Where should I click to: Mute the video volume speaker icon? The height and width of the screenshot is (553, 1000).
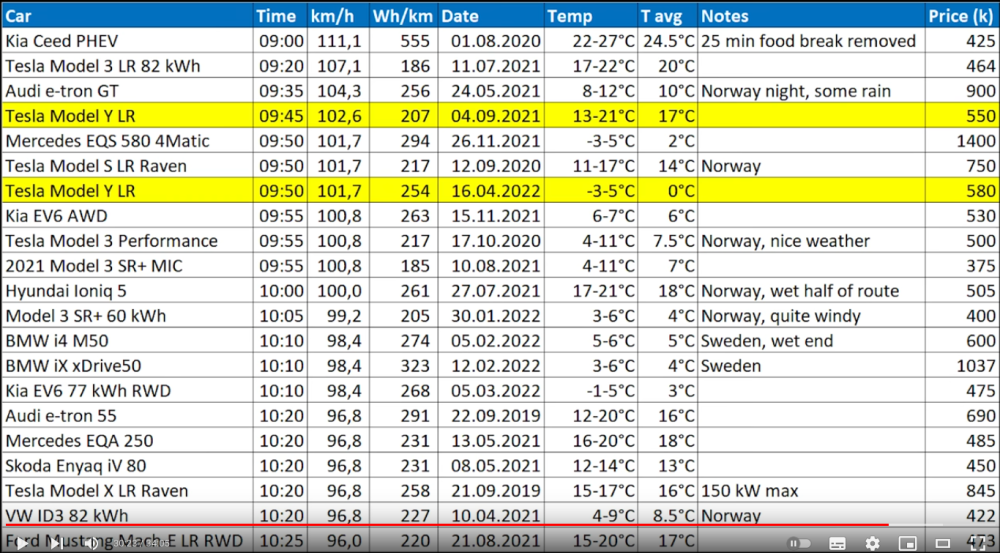(x=91, y=543)
